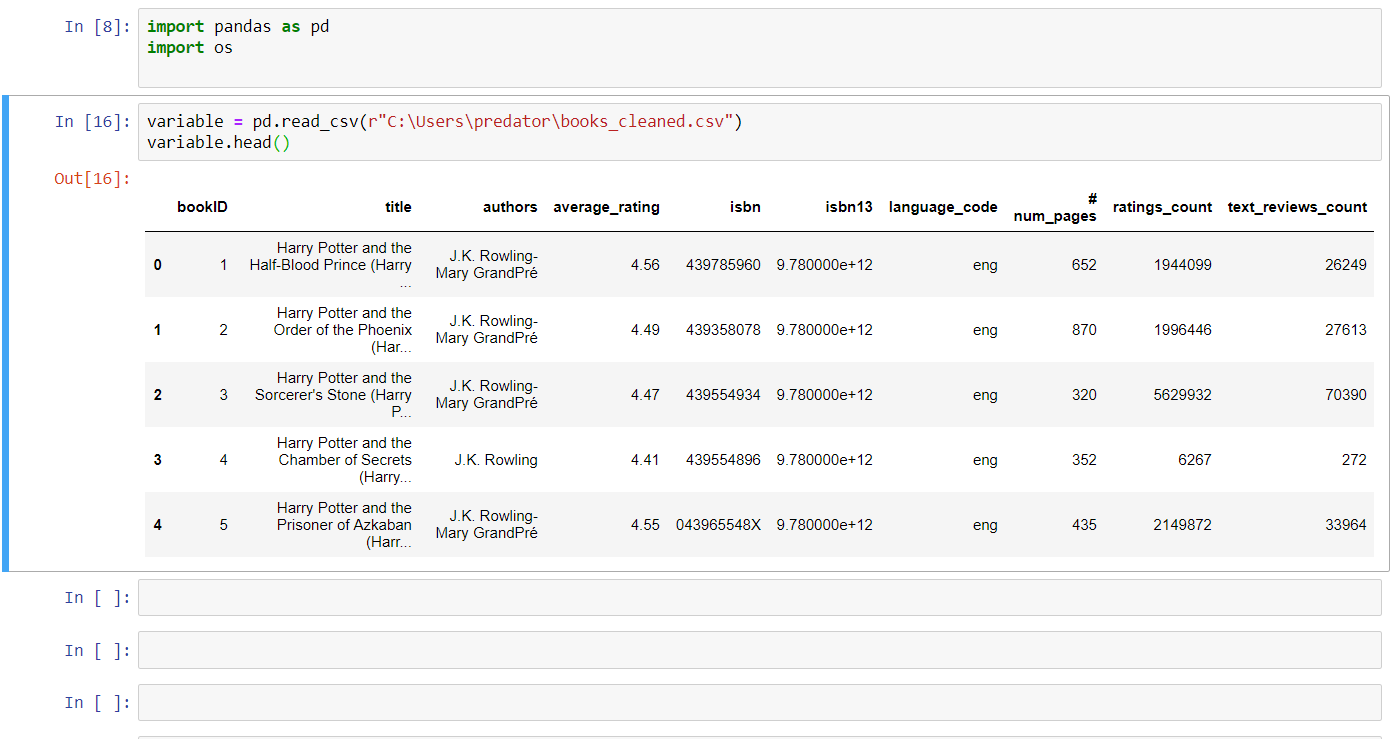Click the authors column header
The image size is (1391, 739).
[510, 207]
